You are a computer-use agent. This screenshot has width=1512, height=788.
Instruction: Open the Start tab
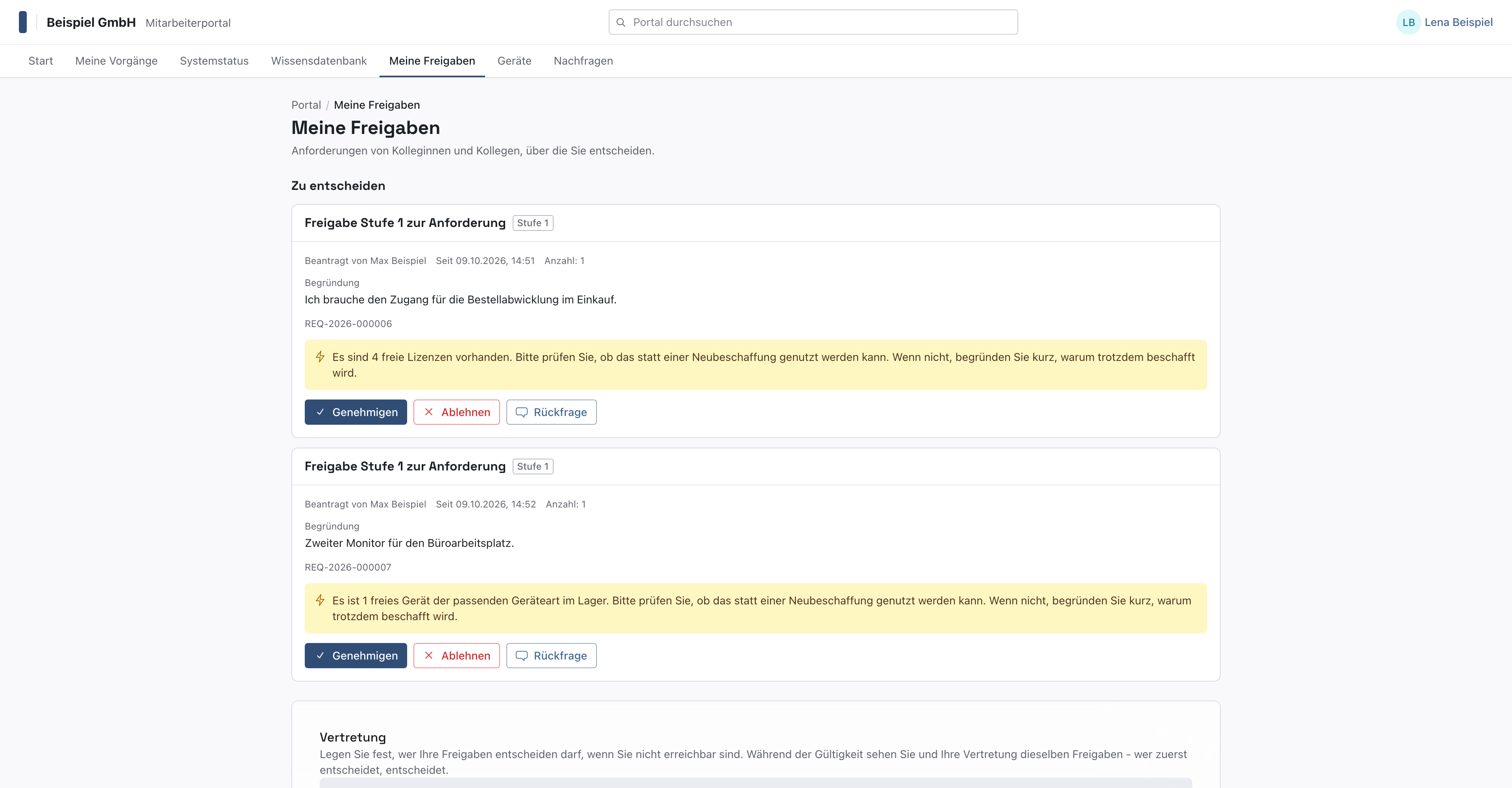[x=41, y=61]
